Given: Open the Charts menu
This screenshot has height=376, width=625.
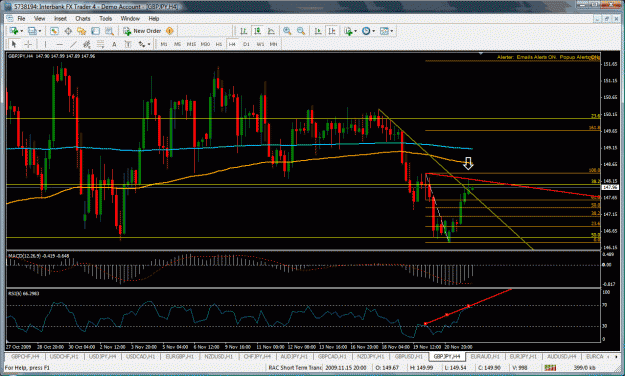Looking at the screenshot, I should [x=83, y=18].
